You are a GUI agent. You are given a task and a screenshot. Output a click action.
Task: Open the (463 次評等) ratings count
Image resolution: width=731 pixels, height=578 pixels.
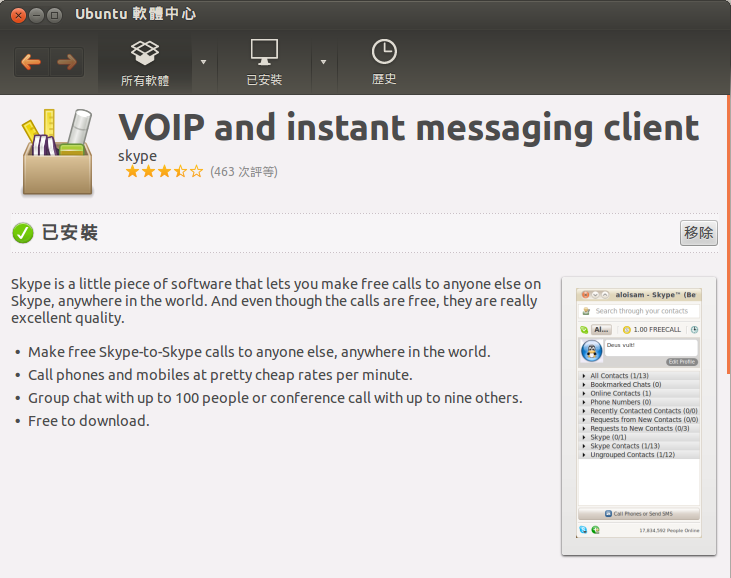tap(244, 172)
